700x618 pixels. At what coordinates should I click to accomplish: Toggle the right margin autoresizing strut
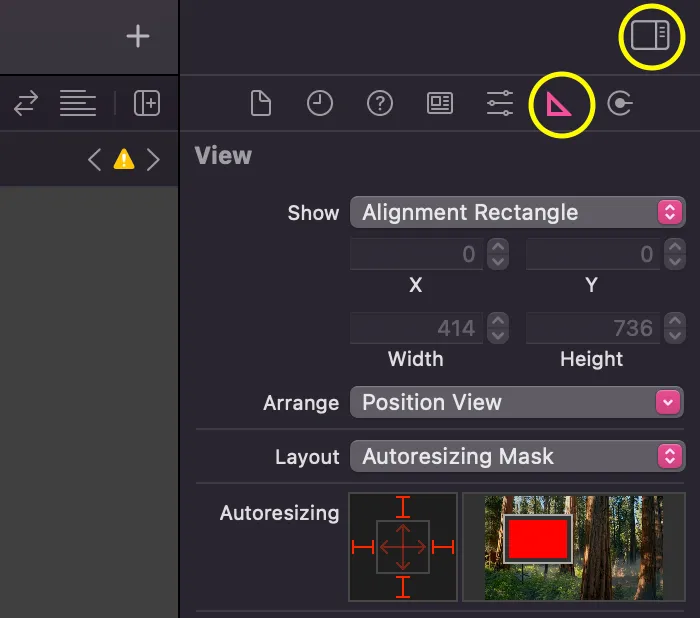pyautogui.click(x=443, y=547)
